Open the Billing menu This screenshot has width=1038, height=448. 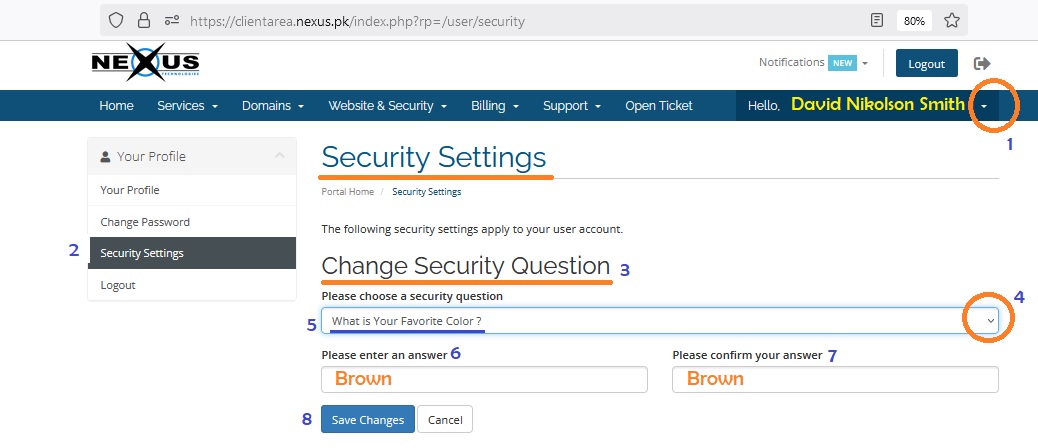[495, 106]
